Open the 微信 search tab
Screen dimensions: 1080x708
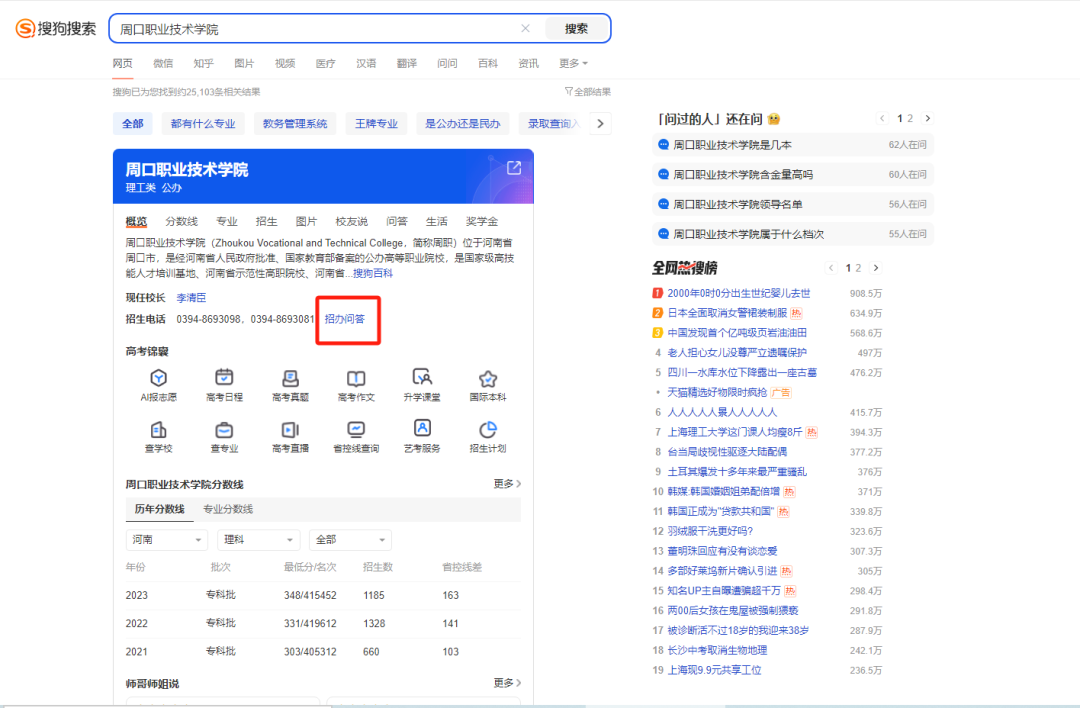coord(163,63)
